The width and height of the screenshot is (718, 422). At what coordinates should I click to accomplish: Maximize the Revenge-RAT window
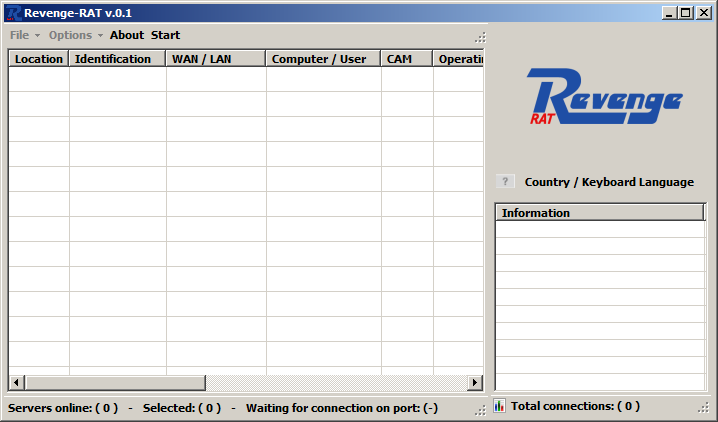coord(685,12)
